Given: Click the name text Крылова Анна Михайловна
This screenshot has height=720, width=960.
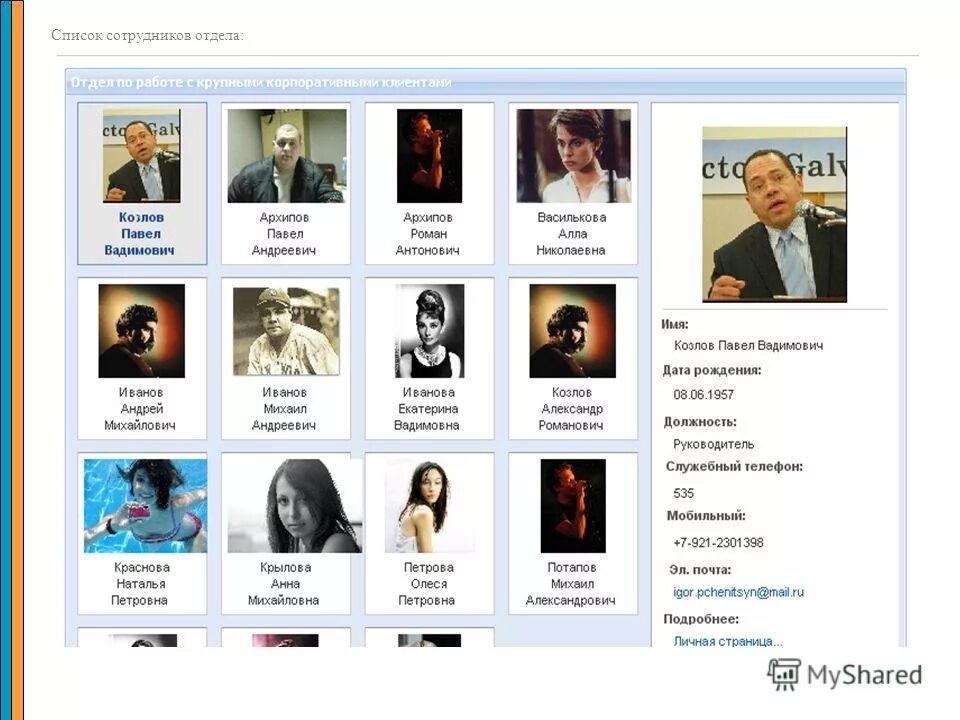Looking at the screenshot, I should [284, 583].
